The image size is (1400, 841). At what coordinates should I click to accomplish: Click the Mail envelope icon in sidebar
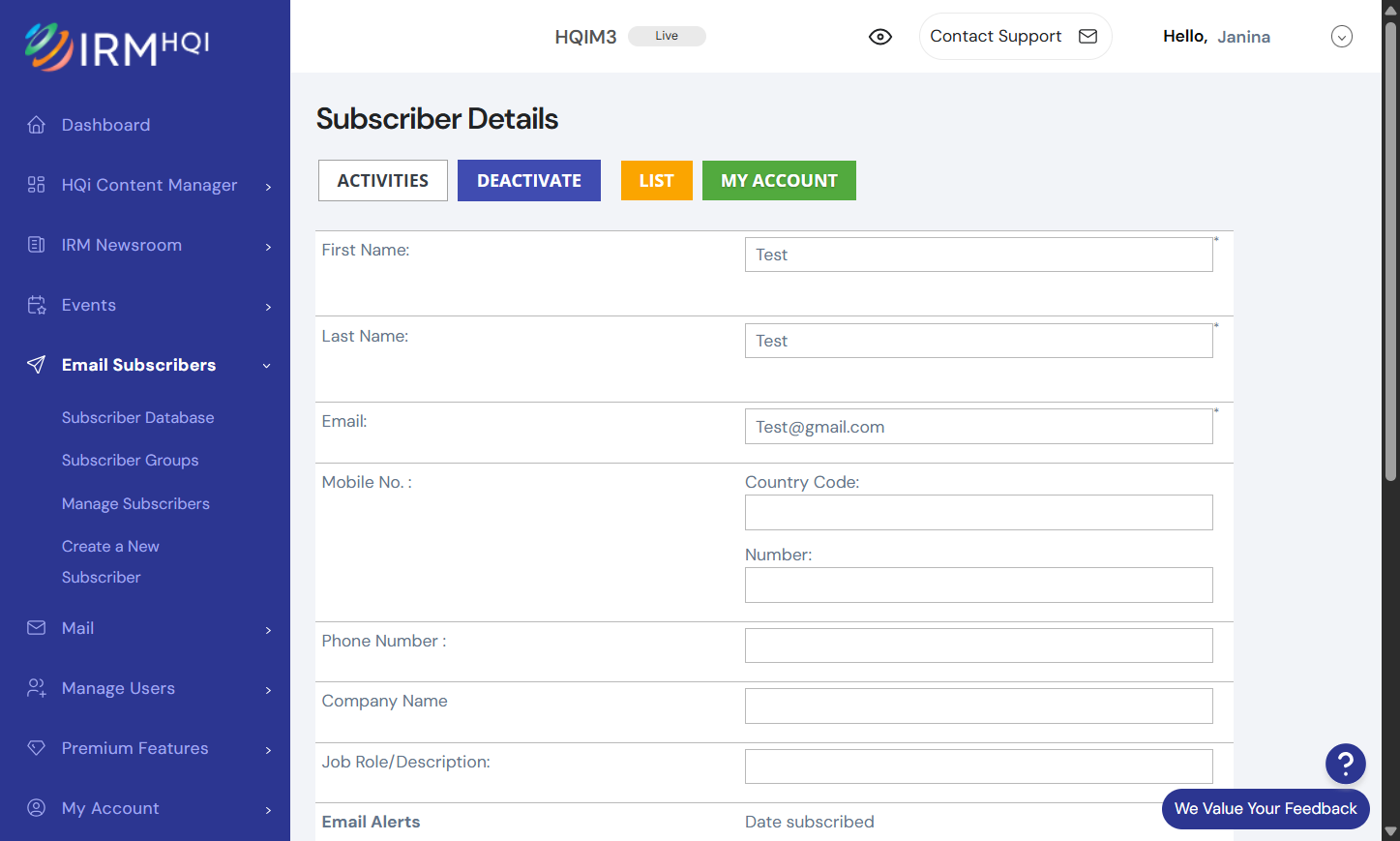(x=37, y=628)
